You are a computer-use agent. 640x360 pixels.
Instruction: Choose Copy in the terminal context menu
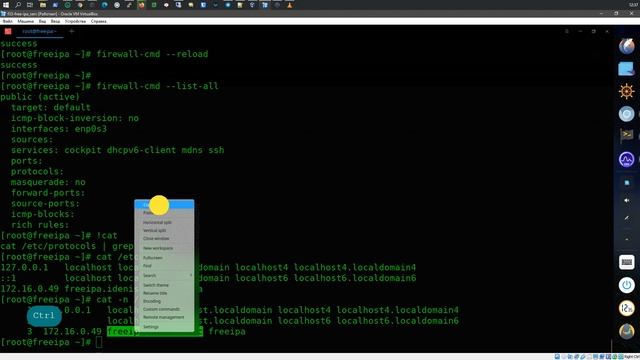pos(164,204)
